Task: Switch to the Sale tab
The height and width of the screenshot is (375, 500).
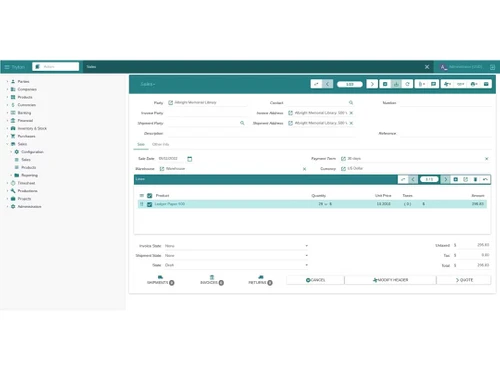Action: pos(141,144)
